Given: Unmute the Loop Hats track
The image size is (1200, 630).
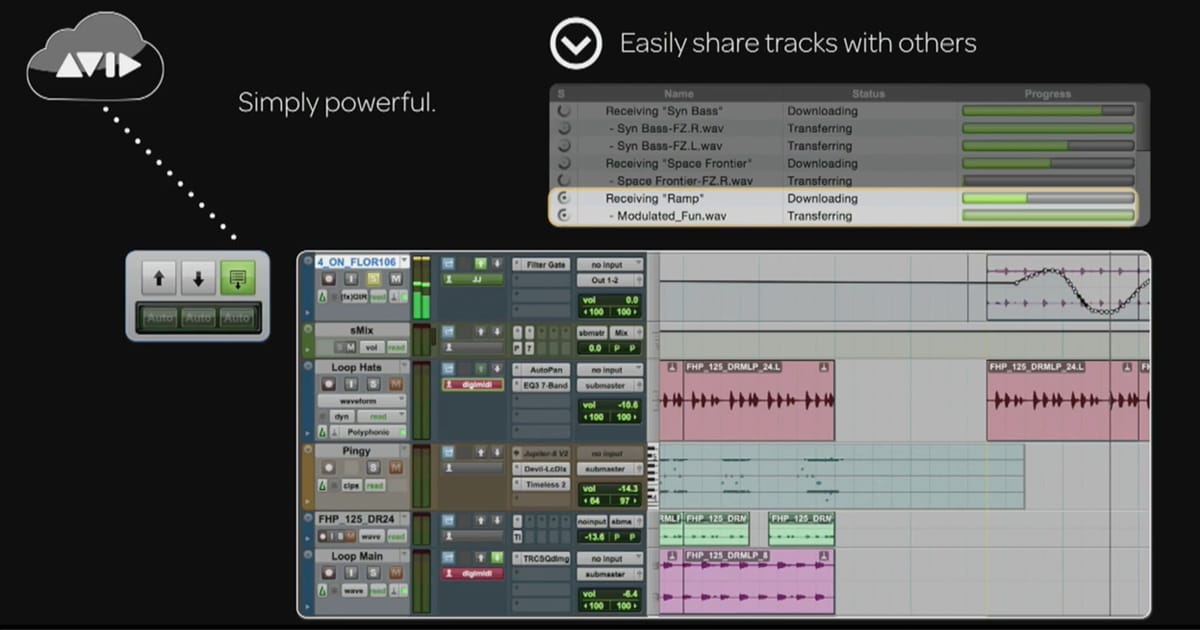Looking at the screenshot, I should [395, 384].
